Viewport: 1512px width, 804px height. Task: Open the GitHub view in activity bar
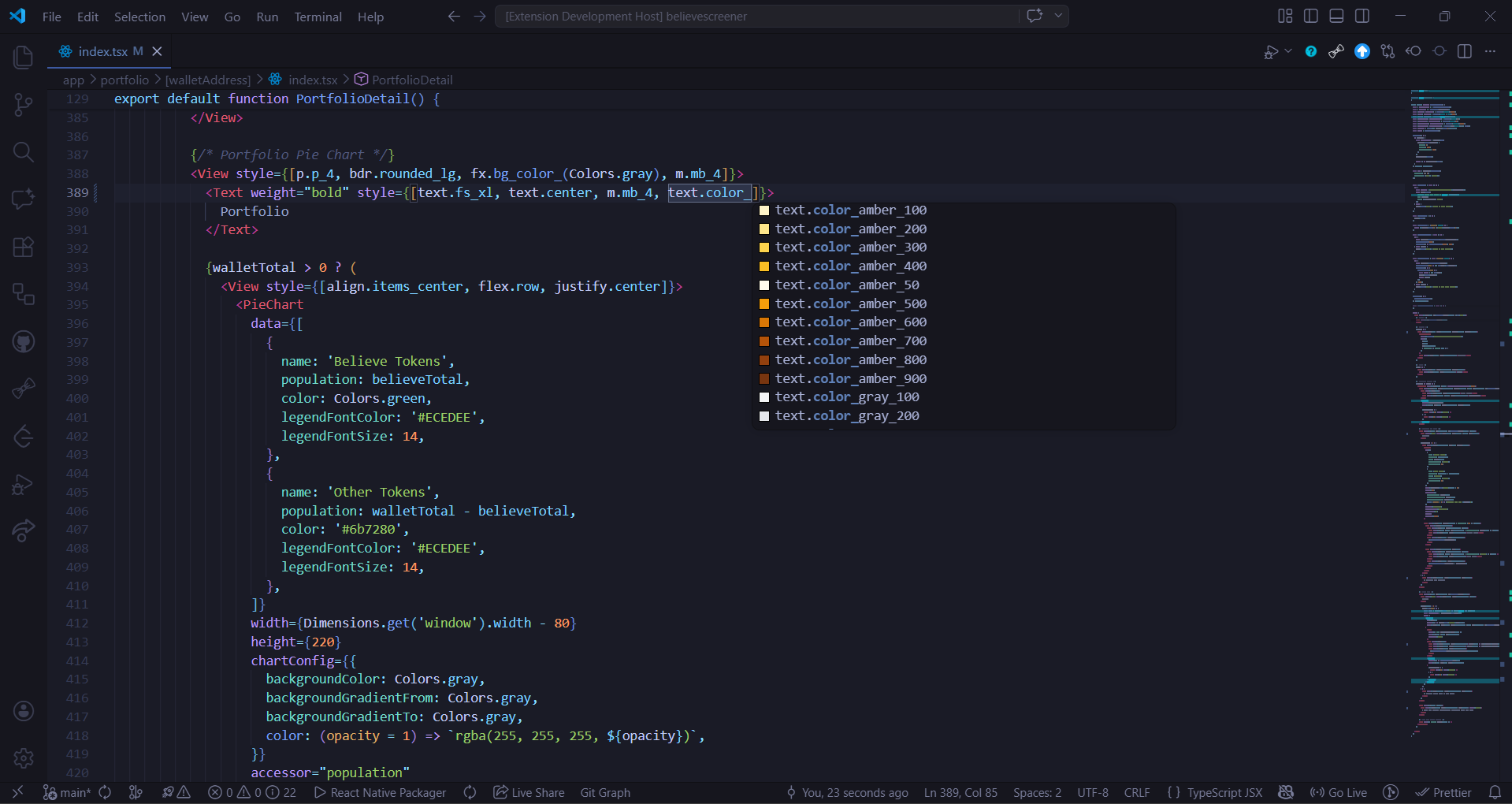(x=24, y=341)
